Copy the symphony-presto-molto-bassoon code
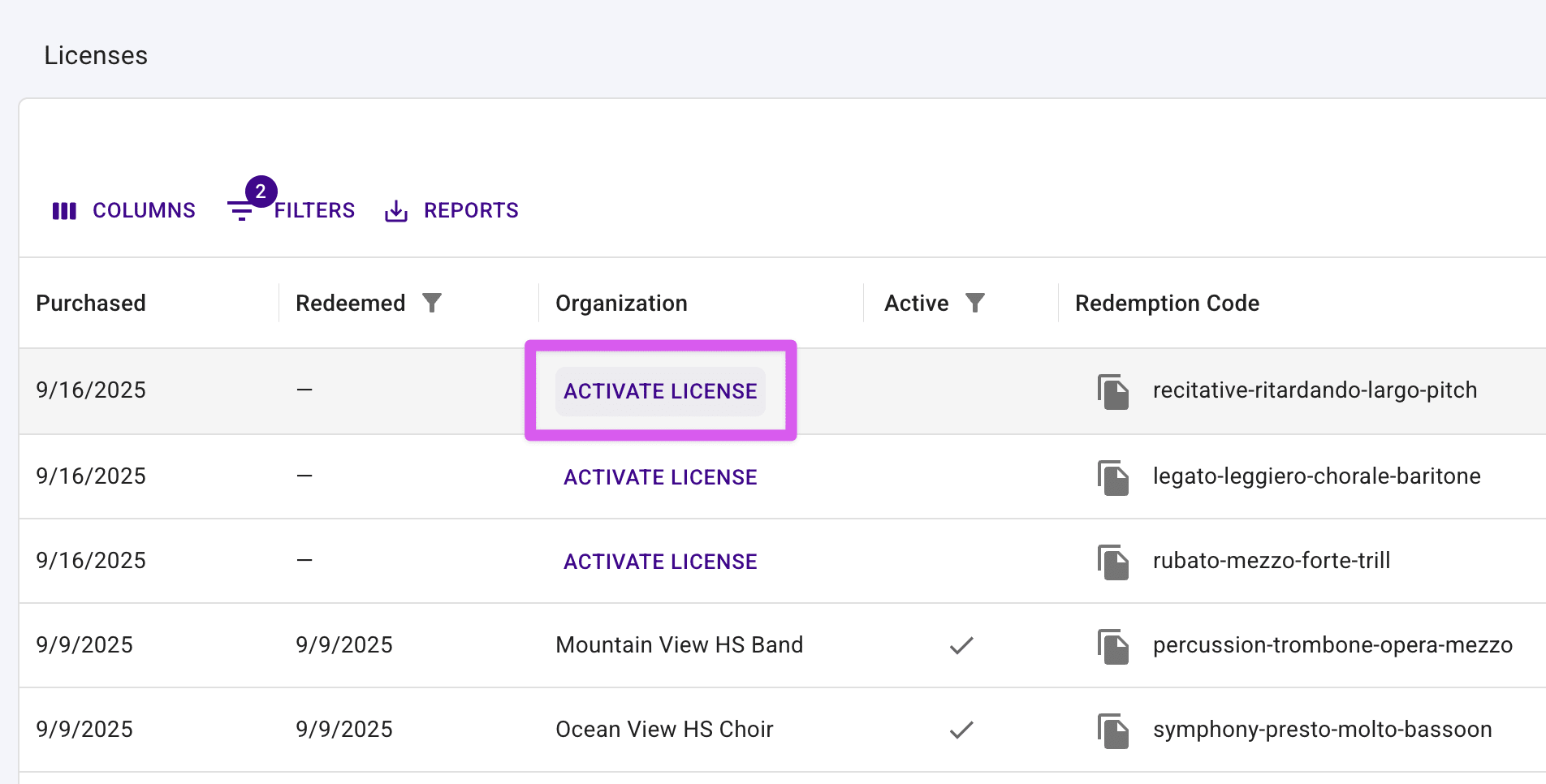This screenshot has width=1546, height=784. click(x=1113, y=731)
